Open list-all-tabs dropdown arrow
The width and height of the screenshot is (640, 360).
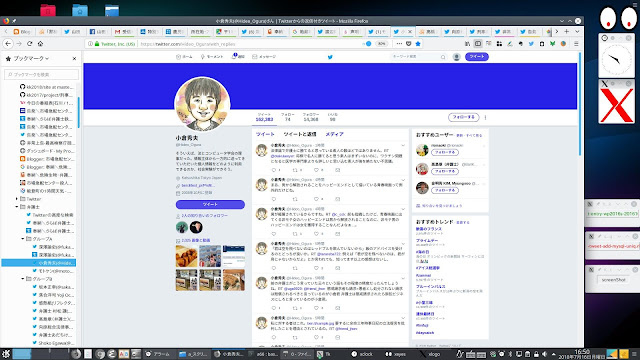[577, 31]
